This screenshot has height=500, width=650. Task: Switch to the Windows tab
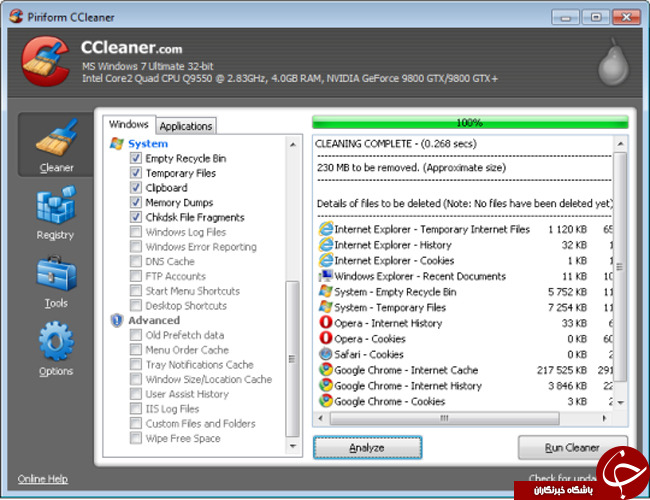click(129, 124)
